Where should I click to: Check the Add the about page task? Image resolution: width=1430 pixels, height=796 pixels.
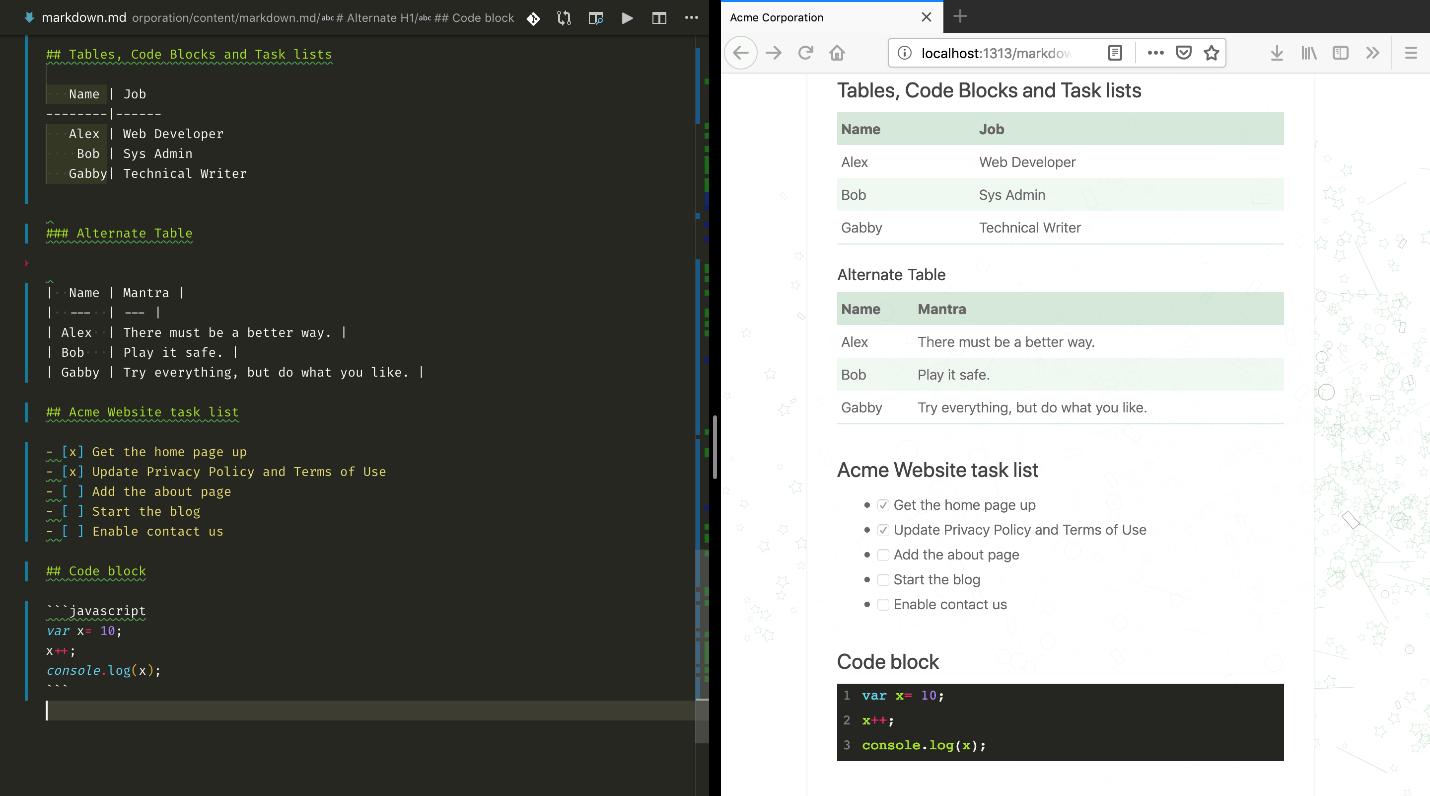pyautogui.click(x=883, y=554)
